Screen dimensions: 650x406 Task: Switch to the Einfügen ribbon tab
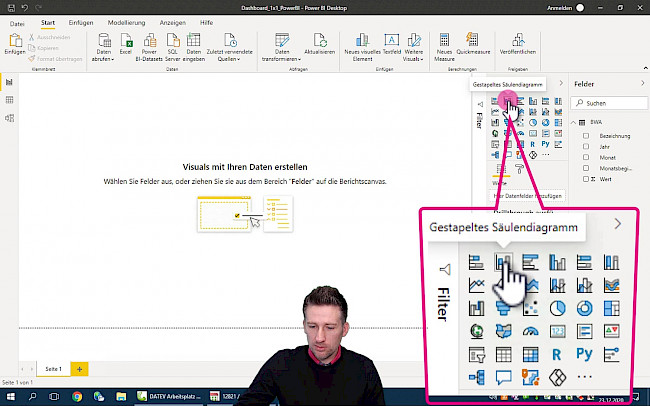coord(81,23)
